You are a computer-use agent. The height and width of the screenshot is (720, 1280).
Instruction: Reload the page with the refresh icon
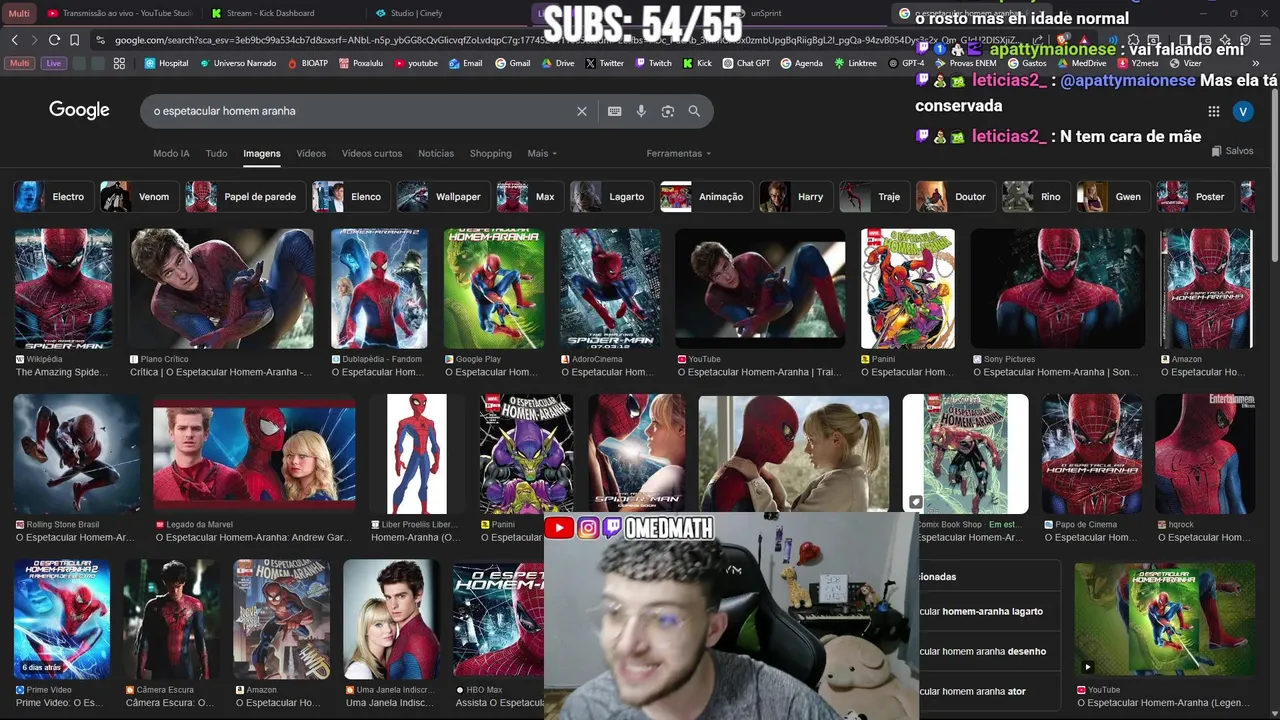[x=54, y=40]
